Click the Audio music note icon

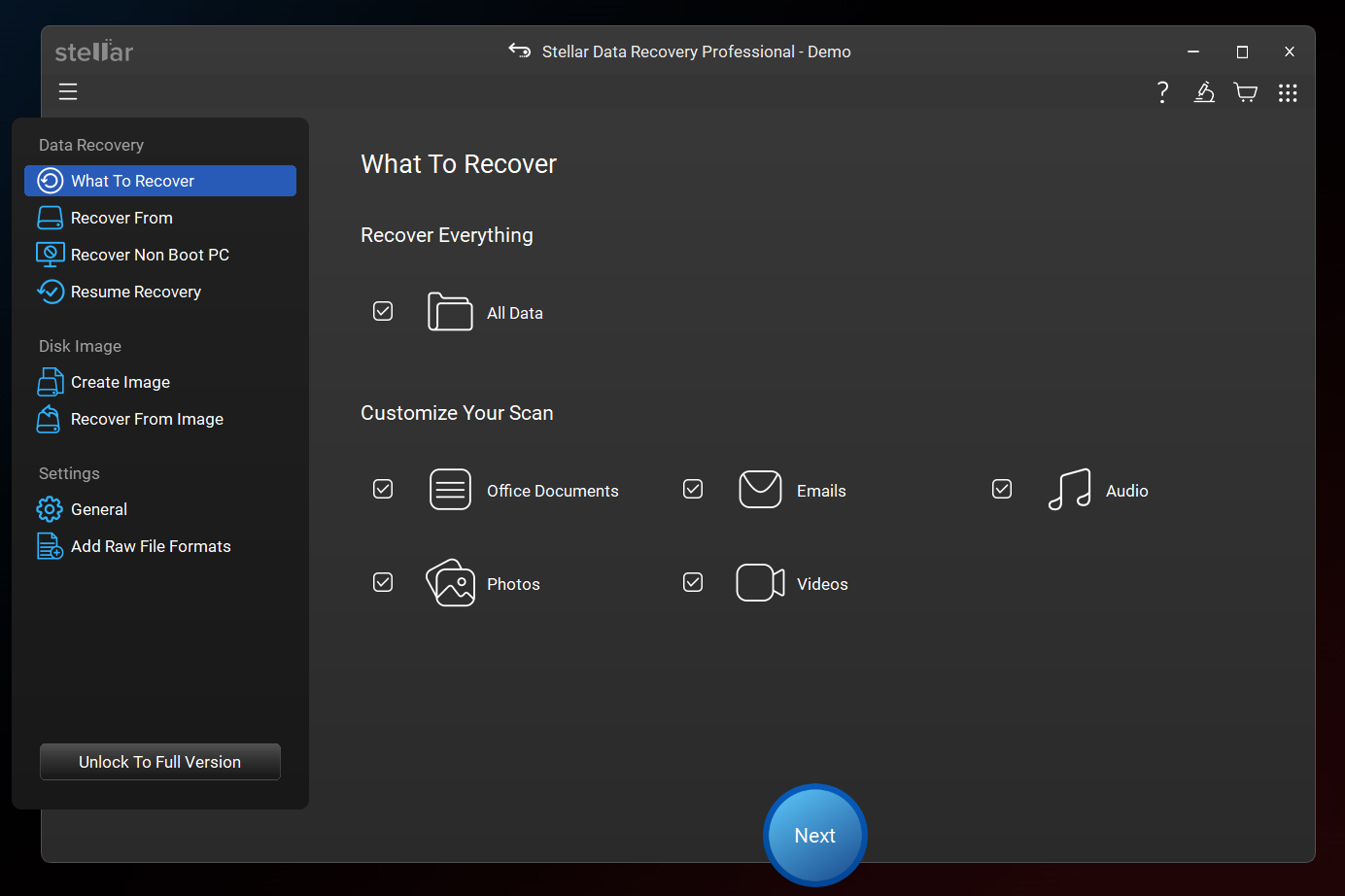point(1069,489)
